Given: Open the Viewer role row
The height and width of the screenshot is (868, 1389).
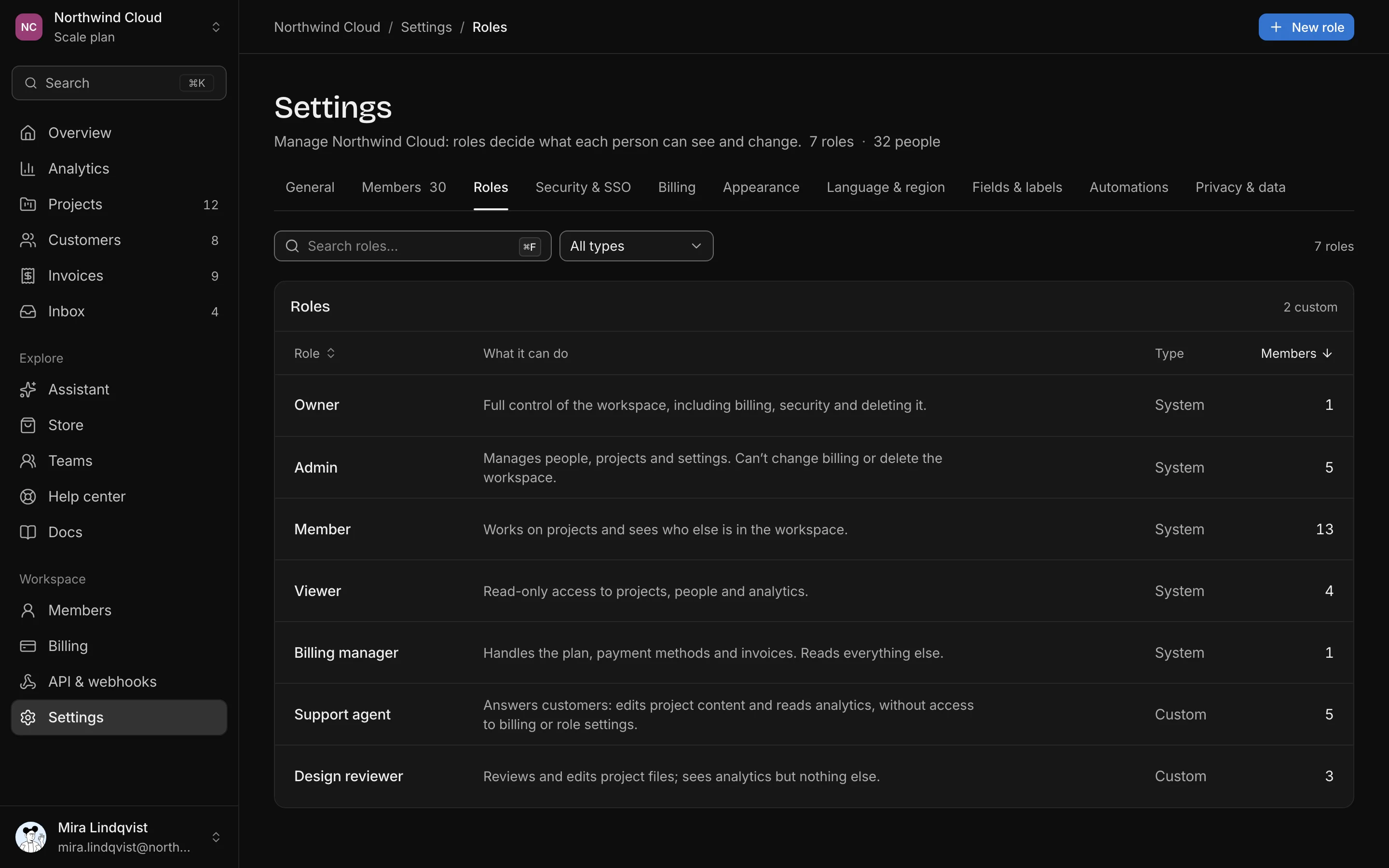Looking at the screenshot, I should tap(814, 591).
